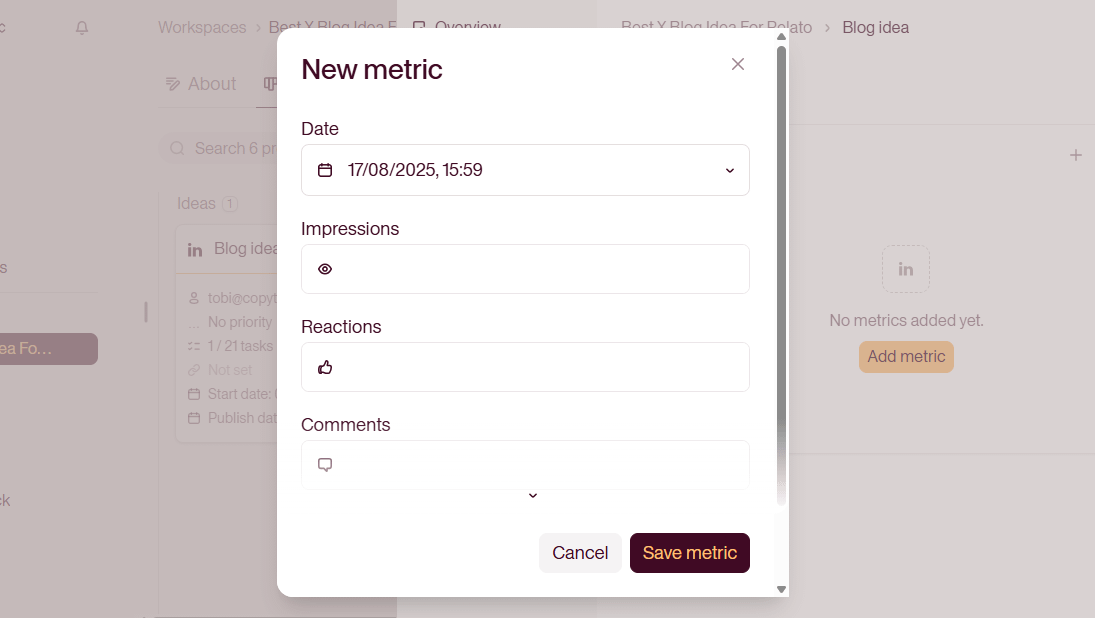Viewport: 1095px width, 618px height.
Task: Click the calendar icon in Date field
Action: 325,170
